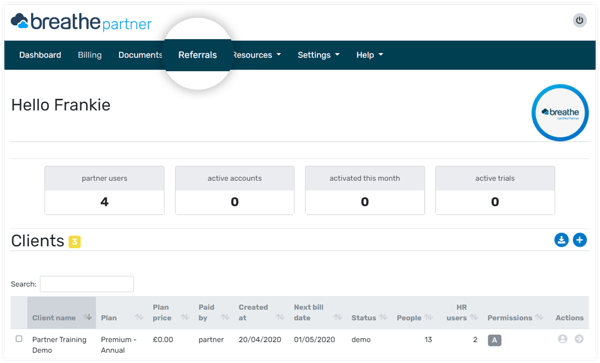Expand the Settings dropdown menu
This screenshot has width=600, height=363.
[x=318, y=55]
